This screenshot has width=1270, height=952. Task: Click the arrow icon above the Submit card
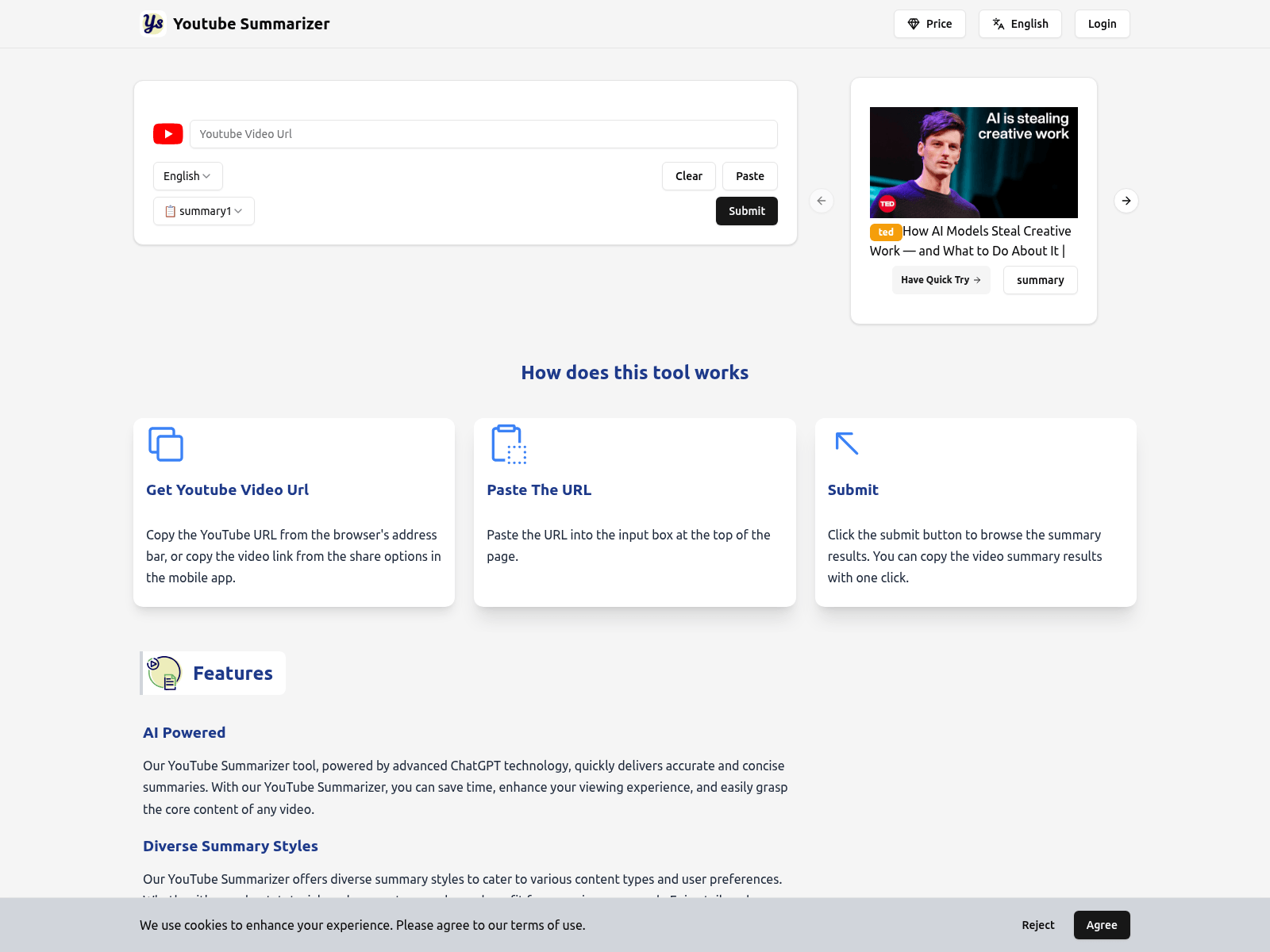click(x=845, y=444)
